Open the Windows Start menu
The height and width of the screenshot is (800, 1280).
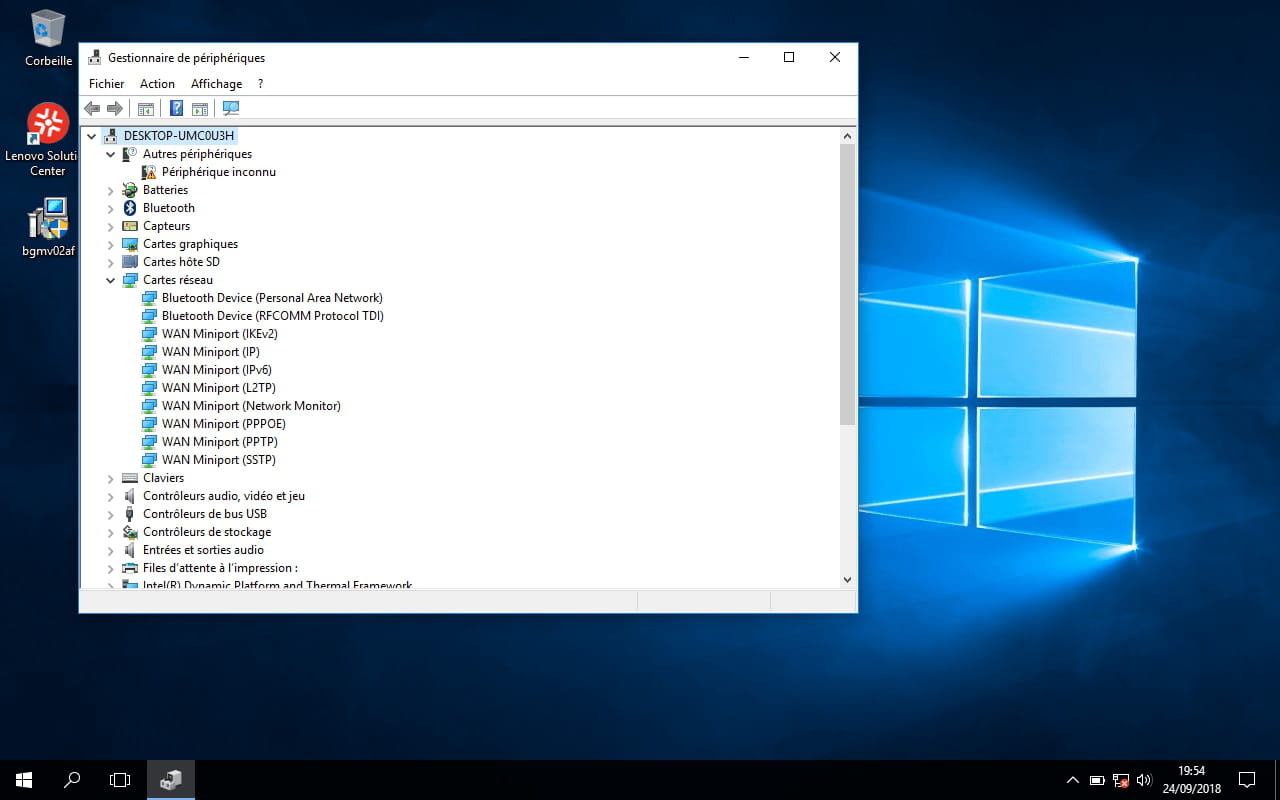(24, 780)
